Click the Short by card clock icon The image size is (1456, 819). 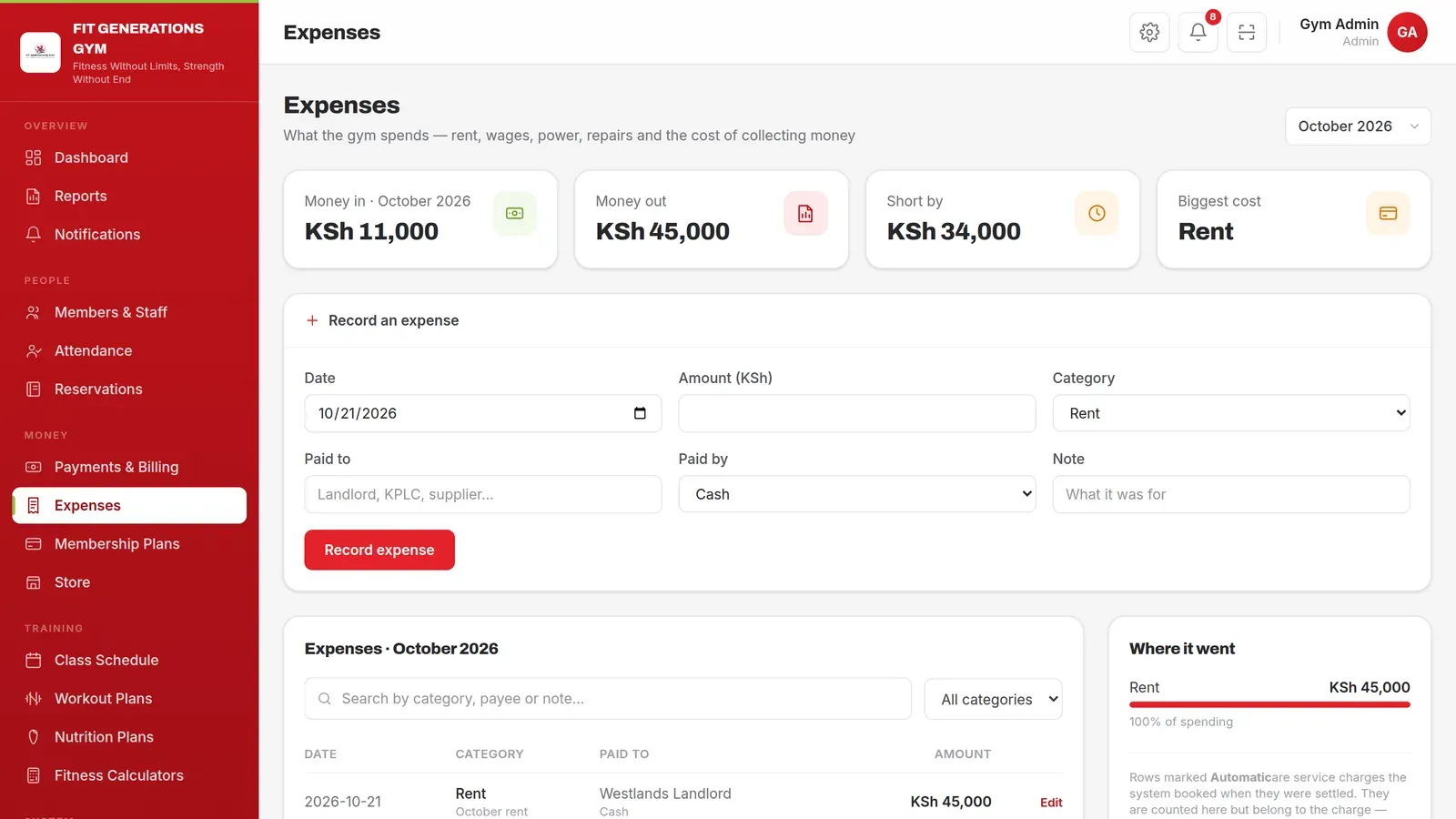click(1097, 213)
